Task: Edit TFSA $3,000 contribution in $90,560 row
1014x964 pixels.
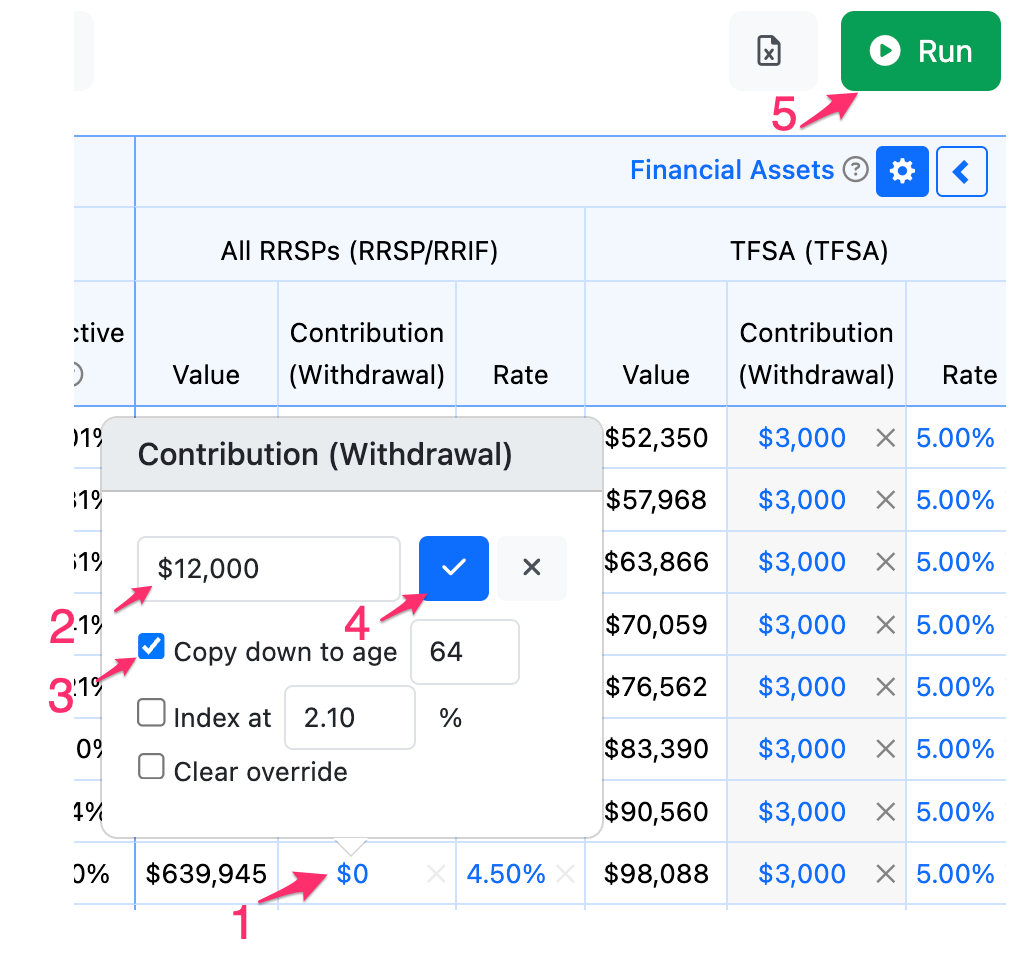Action: [802, 812]
